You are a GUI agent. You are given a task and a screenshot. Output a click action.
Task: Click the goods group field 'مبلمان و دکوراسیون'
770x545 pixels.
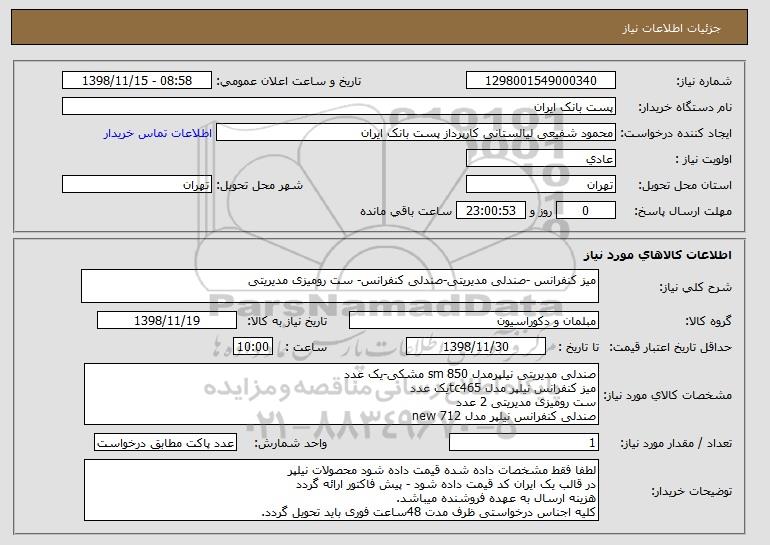coord(474,321)
